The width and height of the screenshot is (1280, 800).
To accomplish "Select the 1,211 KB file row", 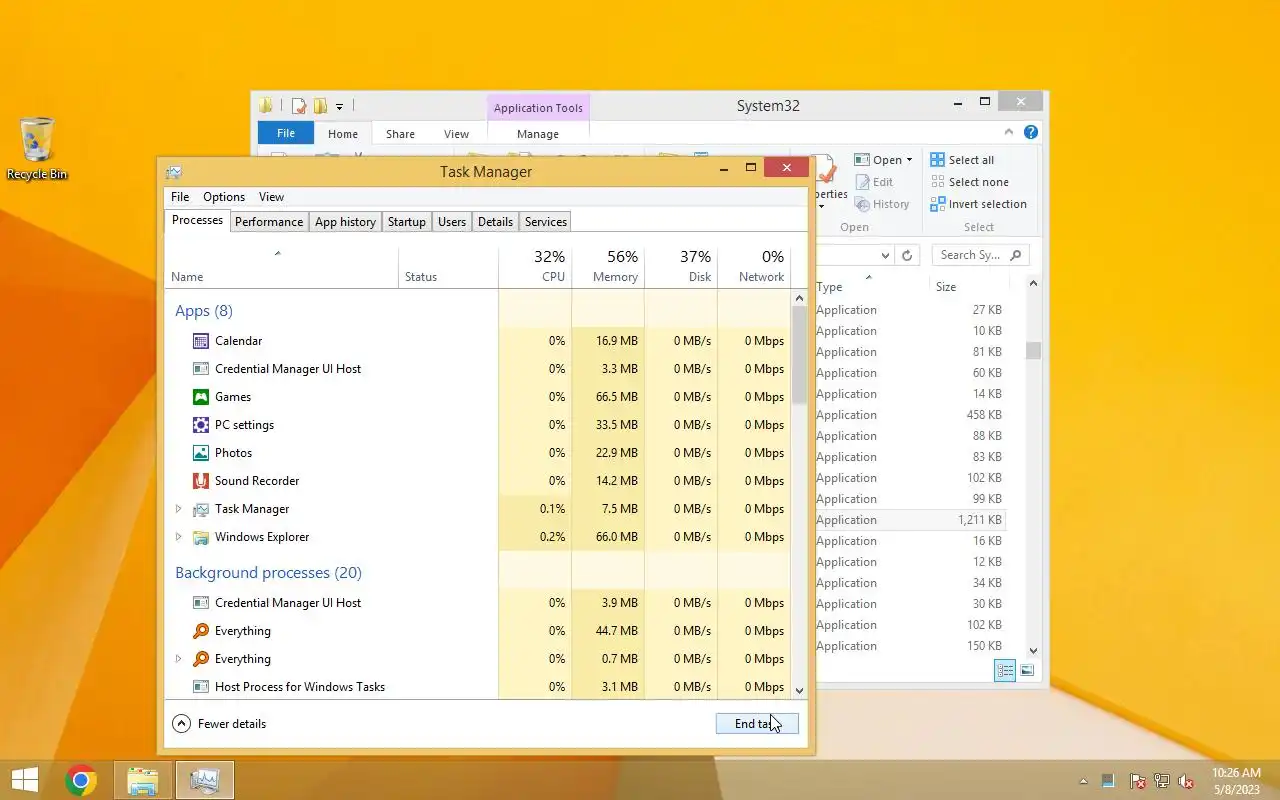I will coord(910,520).
